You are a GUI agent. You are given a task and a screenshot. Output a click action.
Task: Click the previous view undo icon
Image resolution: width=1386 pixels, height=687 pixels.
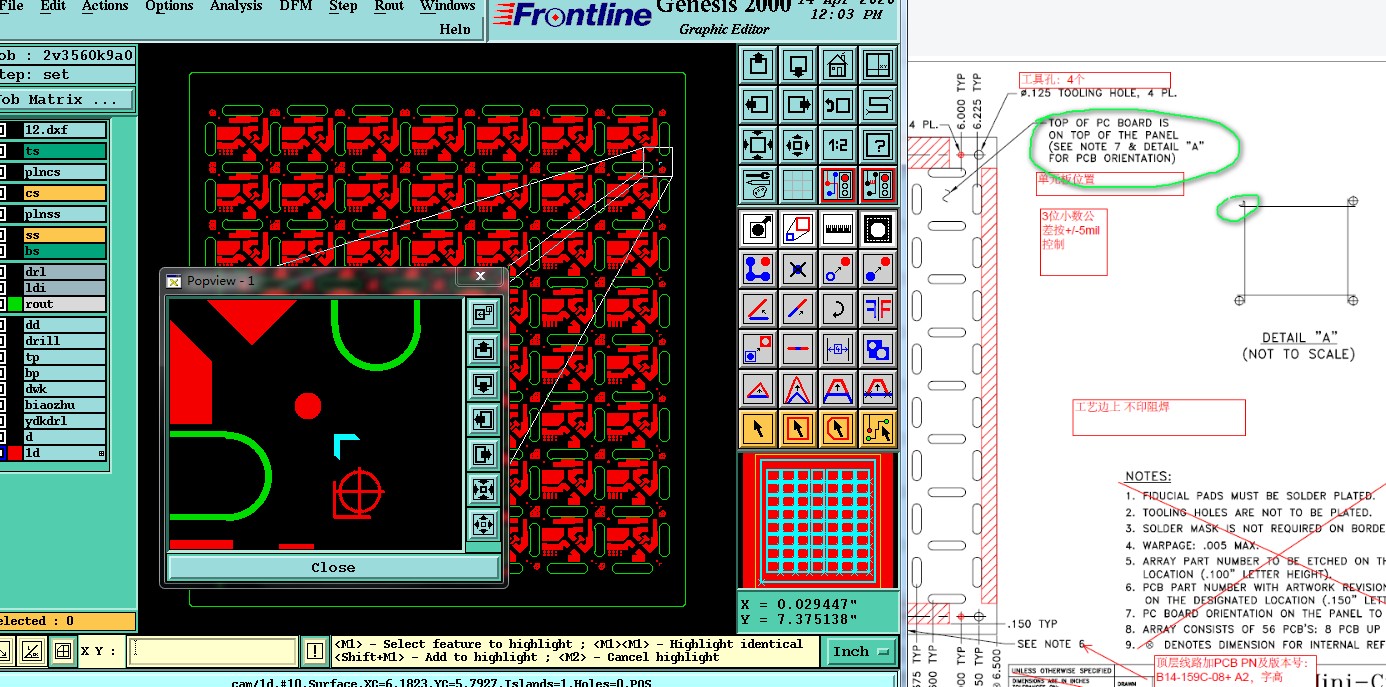838,105
